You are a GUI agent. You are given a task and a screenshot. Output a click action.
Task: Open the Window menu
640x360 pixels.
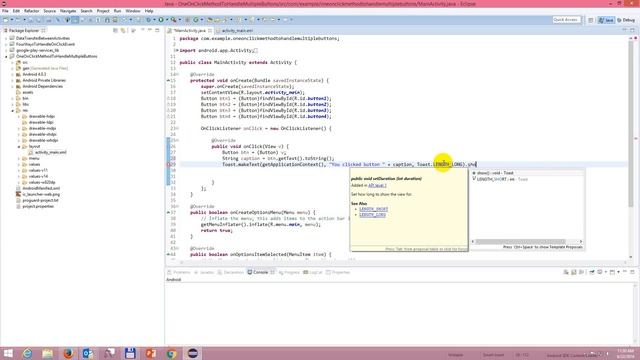tap(133, 11)
